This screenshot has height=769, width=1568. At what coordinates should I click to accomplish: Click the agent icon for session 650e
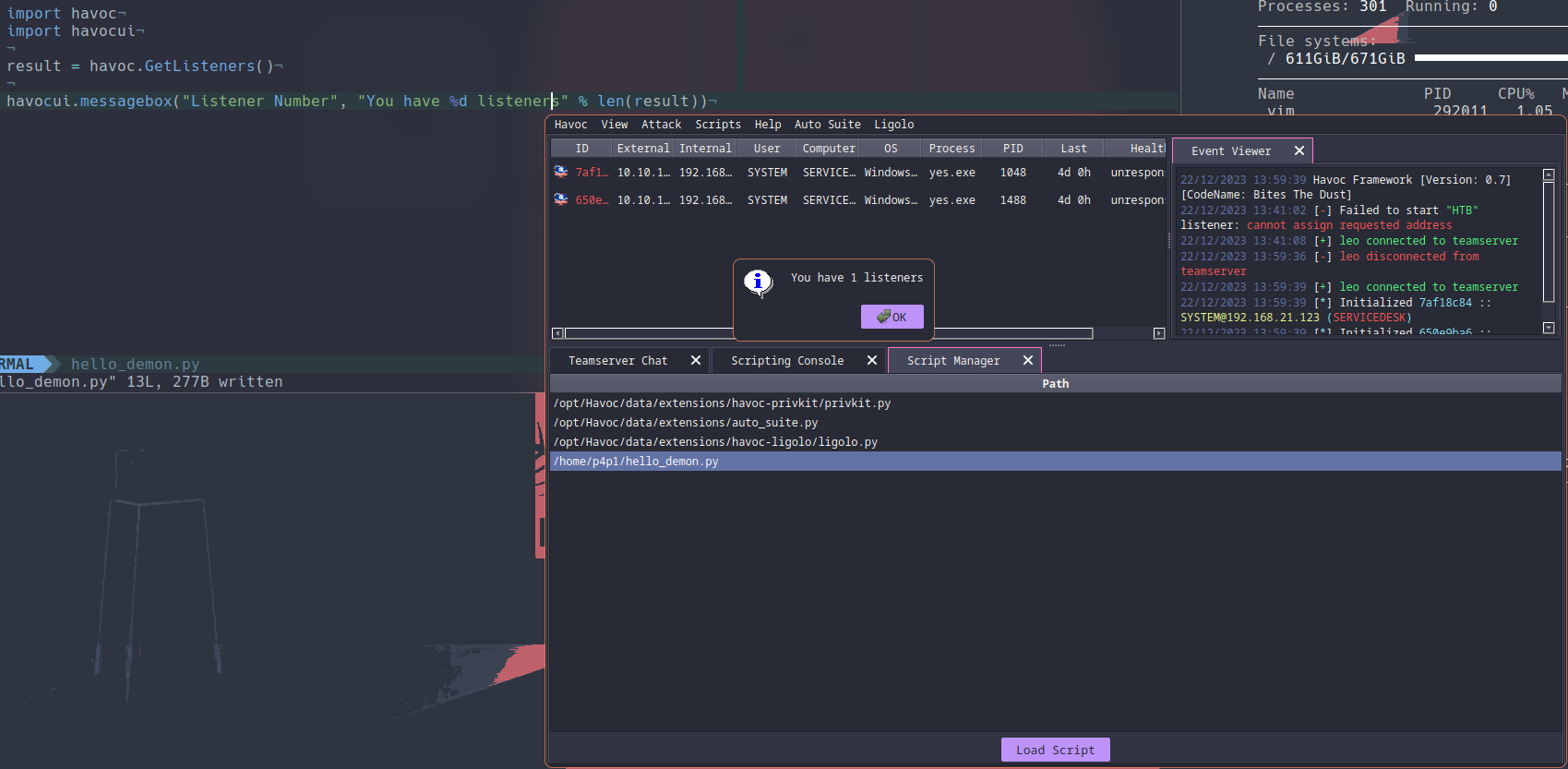pyautogui.click(x=561, y=199)
